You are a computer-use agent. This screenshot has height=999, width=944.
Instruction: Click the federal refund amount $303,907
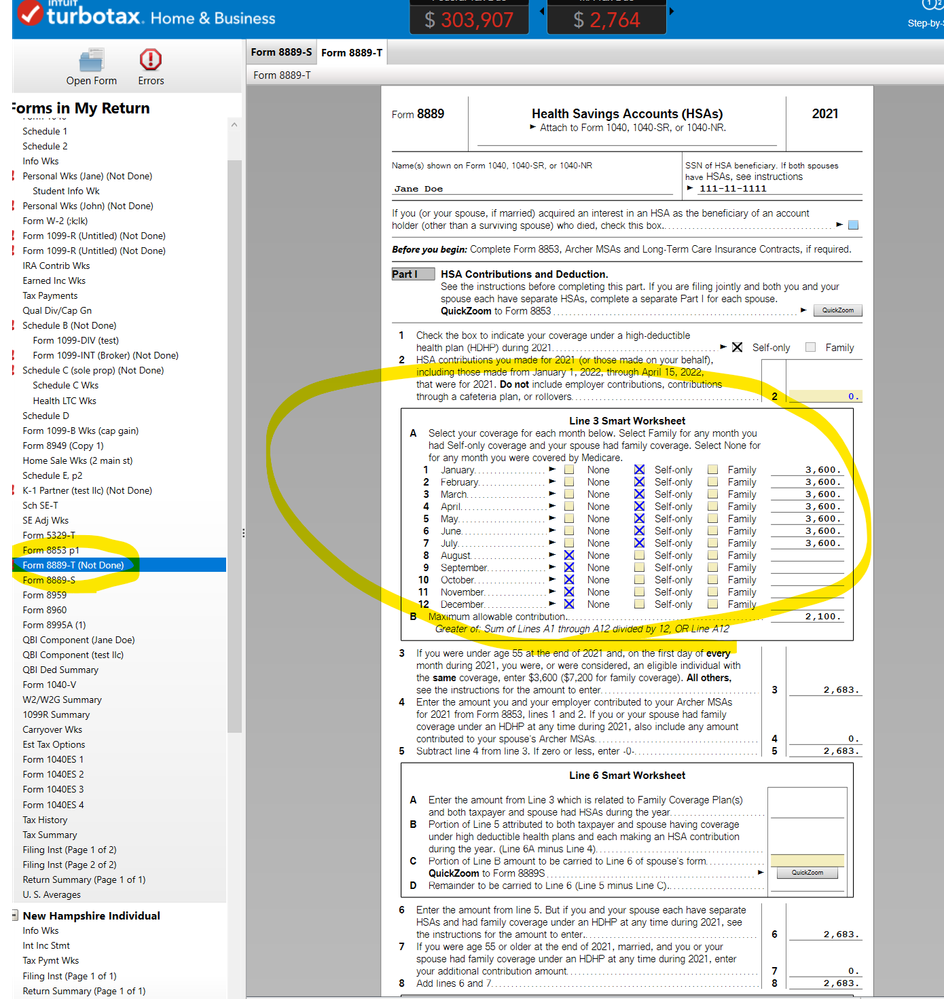pyautogui.click(x=469, y=20)
